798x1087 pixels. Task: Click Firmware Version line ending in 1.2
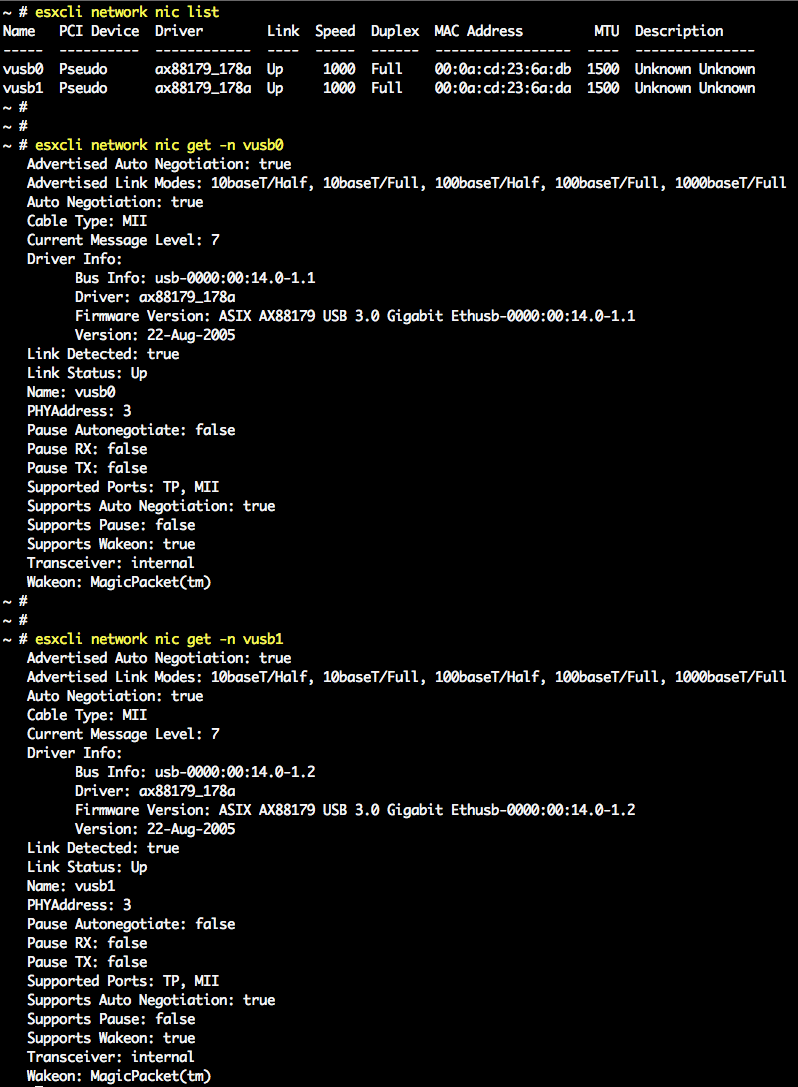355,810
